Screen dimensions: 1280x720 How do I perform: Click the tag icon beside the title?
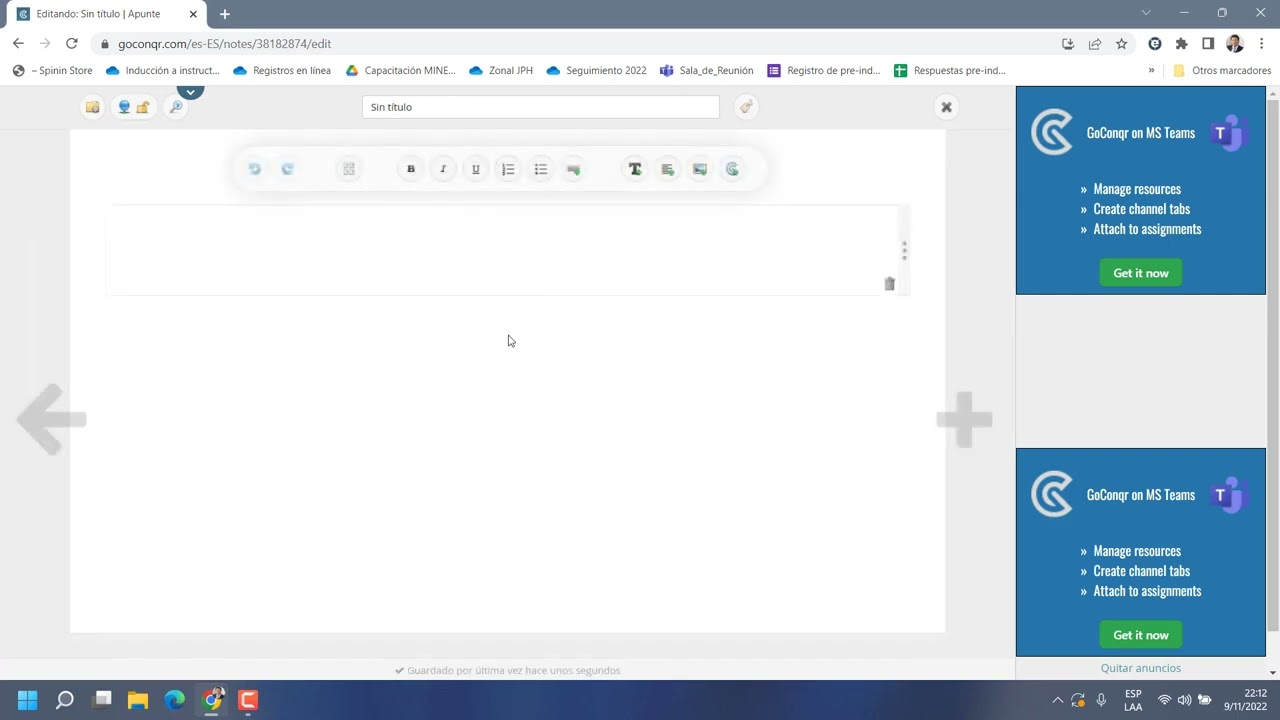[745, 107]
